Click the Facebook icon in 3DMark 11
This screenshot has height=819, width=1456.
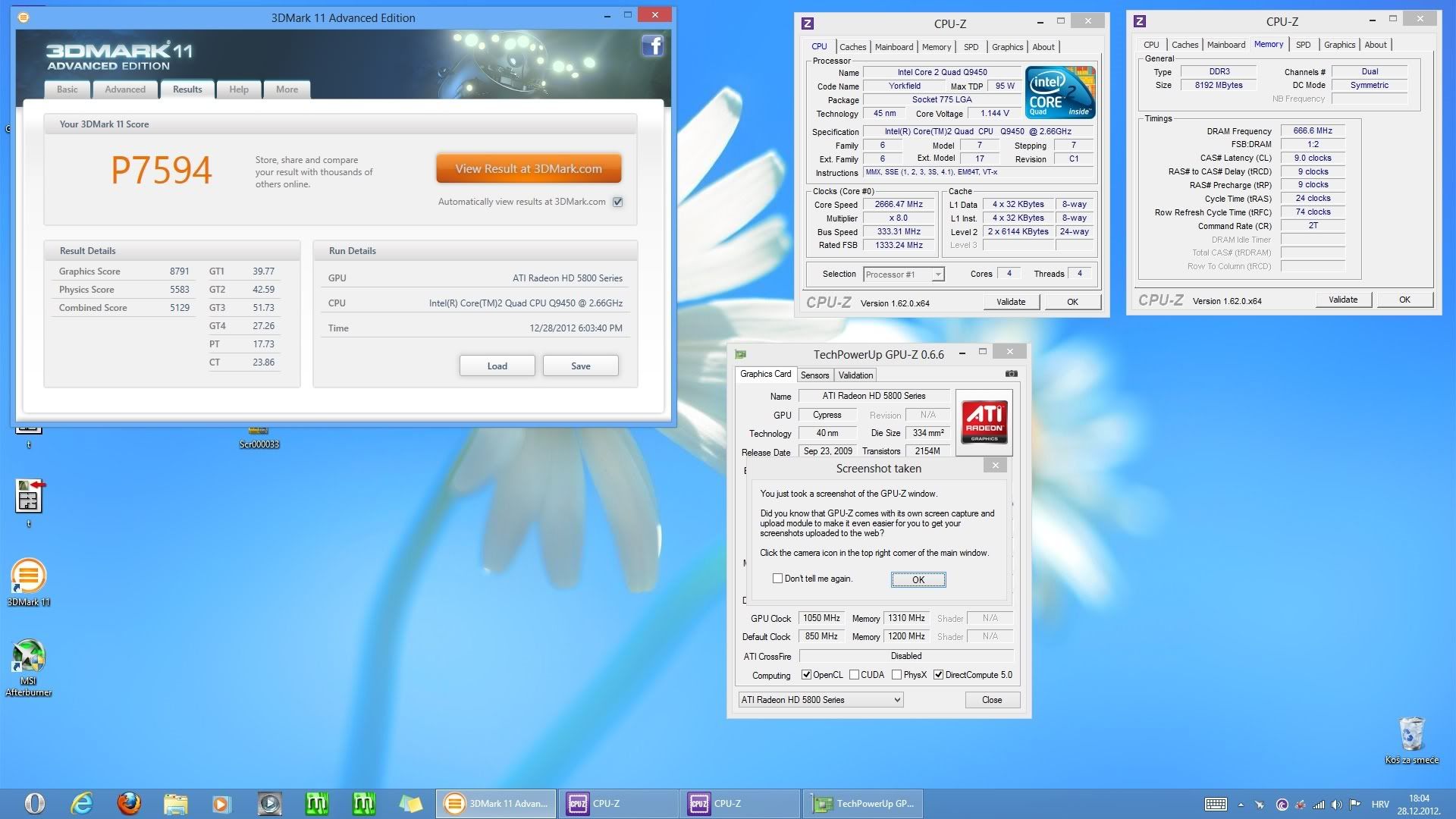click(652, 46)
